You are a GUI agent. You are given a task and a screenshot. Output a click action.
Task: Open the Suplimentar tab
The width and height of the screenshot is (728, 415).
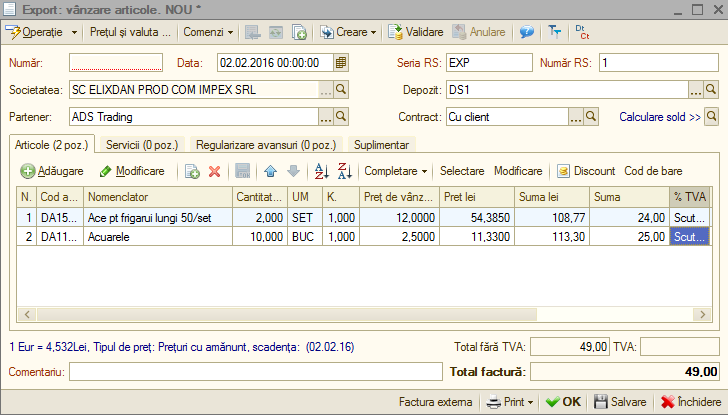click(381, 145)
